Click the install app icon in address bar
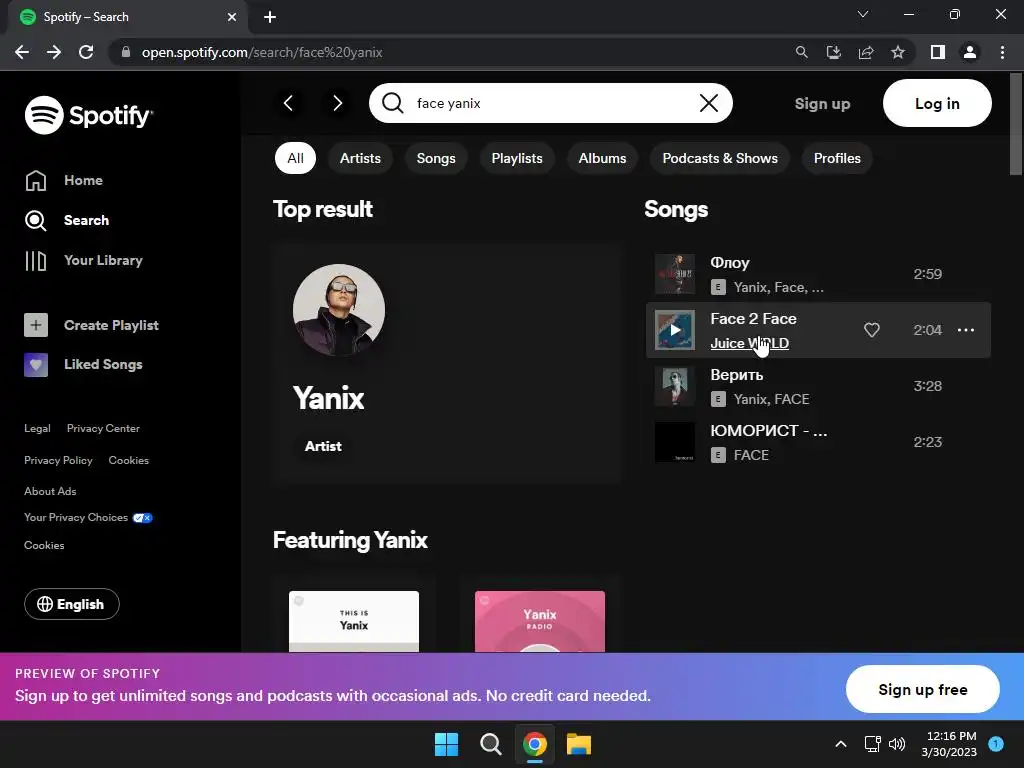Image resolution: width=1024 pixels, height=768 pixels. (x=833, y=52)
